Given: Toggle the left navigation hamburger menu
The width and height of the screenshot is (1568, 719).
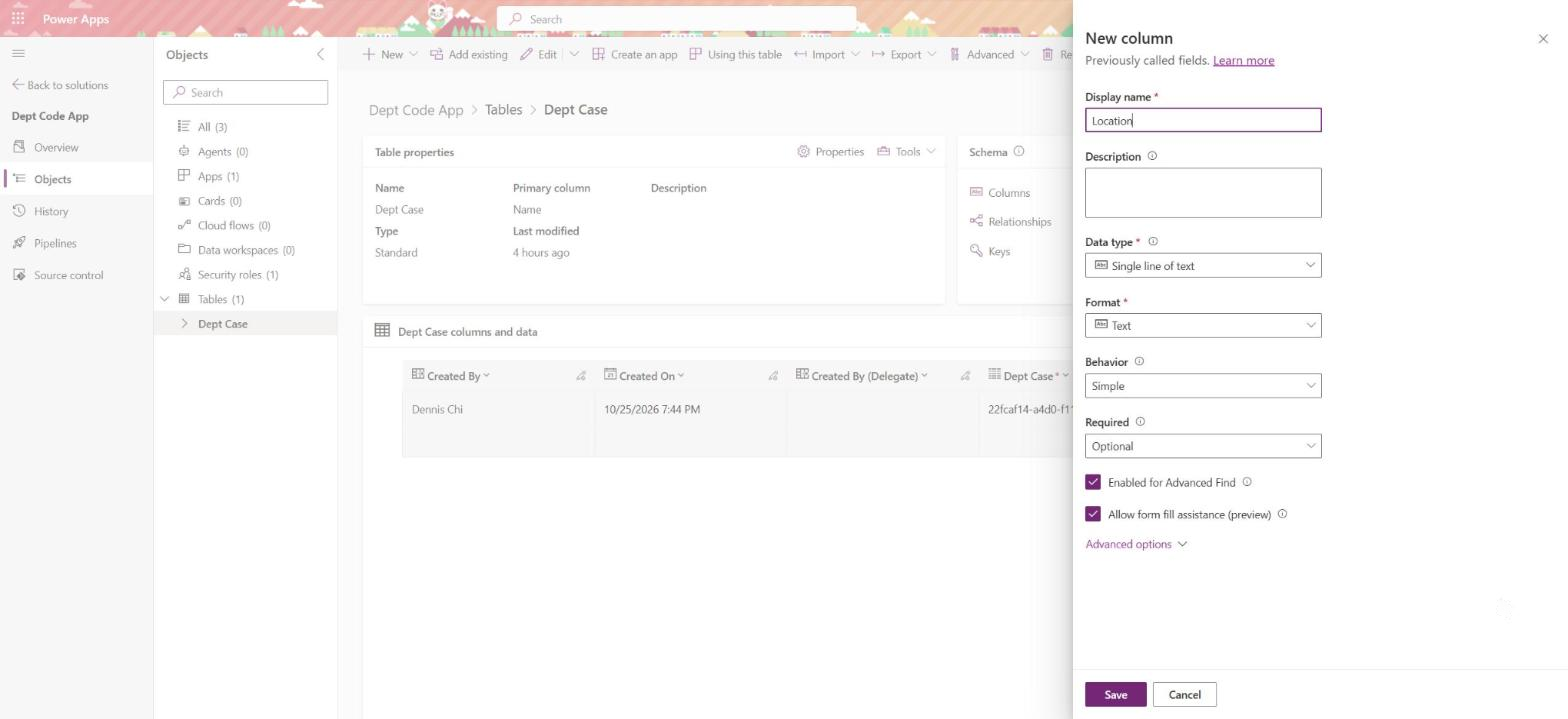Looking at the screenshot, I should (18, 54).
